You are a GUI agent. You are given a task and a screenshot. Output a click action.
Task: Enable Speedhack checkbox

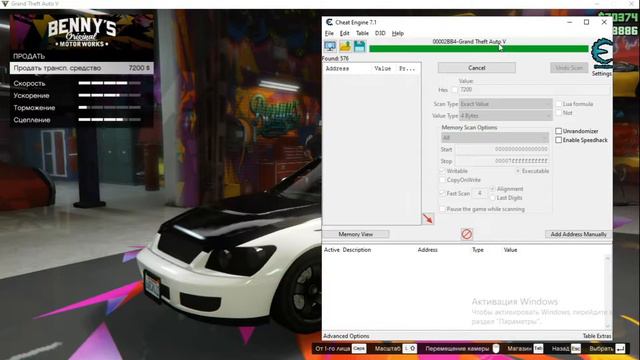tap(558, 140)
